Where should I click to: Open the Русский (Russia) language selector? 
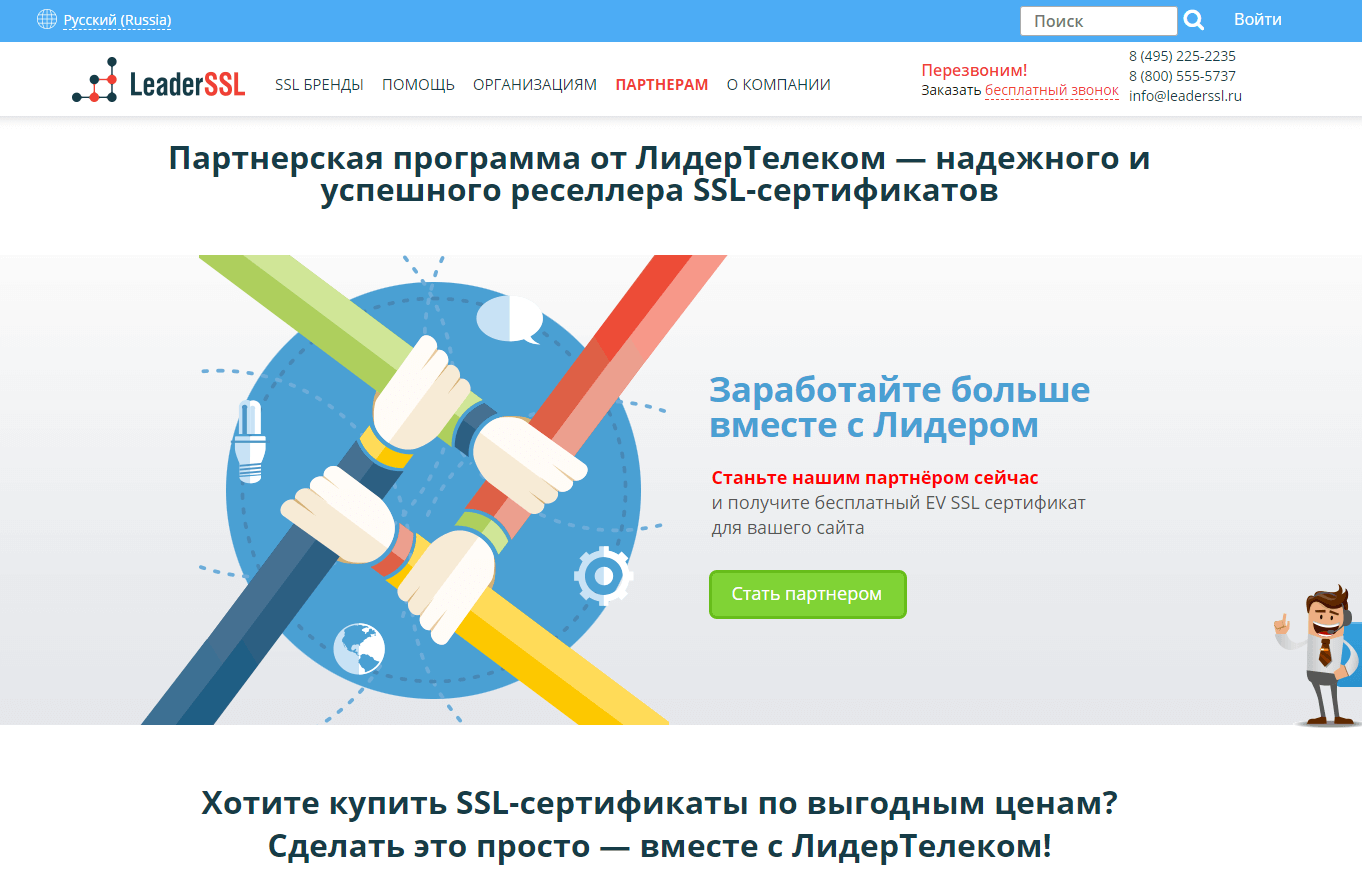point(117,20)
